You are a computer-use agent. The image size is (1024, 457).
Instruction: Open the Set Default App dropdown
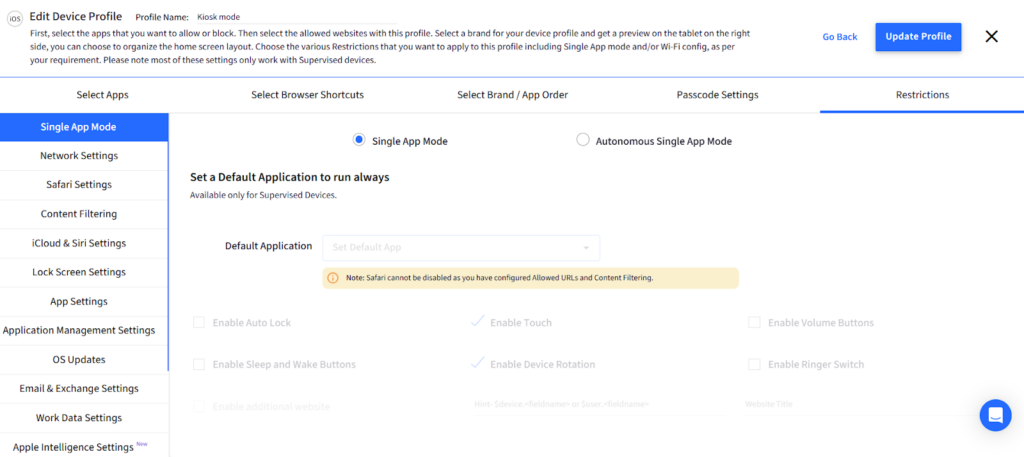[460, 247]
